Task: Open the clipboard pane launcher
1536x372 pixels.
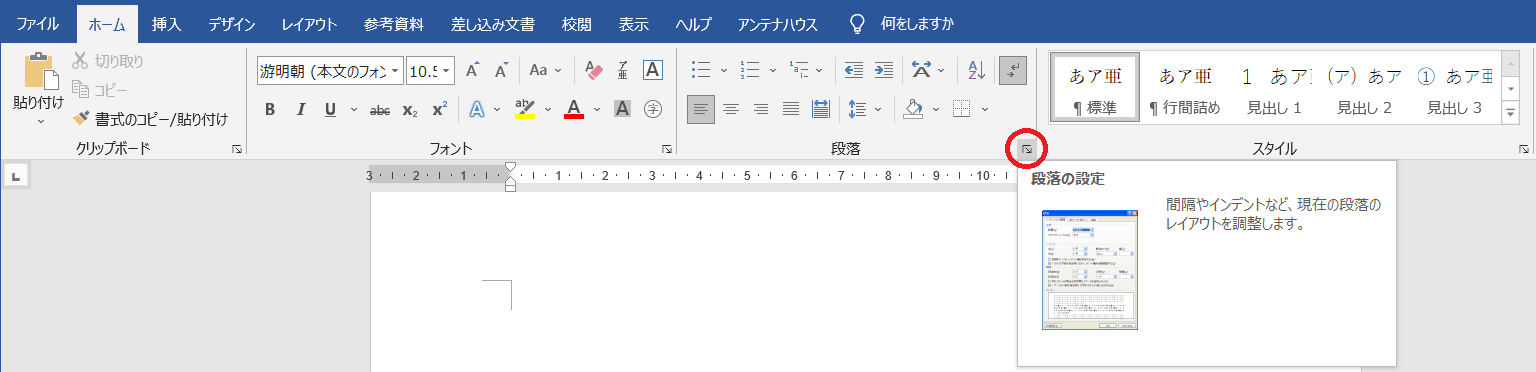Action: 236,150
